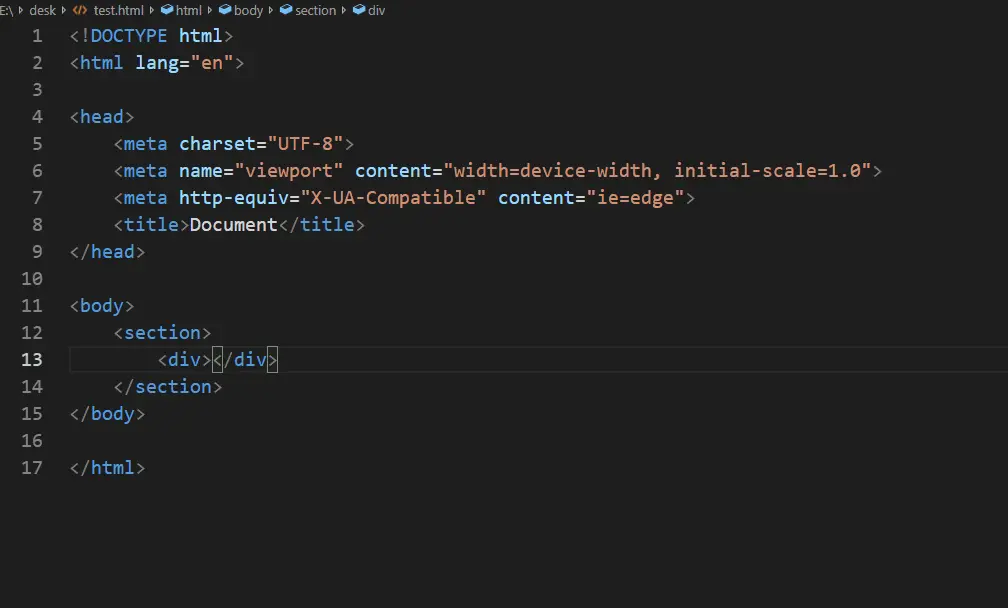Image resolution: width=1008 pixels, height=608 pixels.
Task: Expand breadcrumb arrow after desk
Action: click(64, 10)
